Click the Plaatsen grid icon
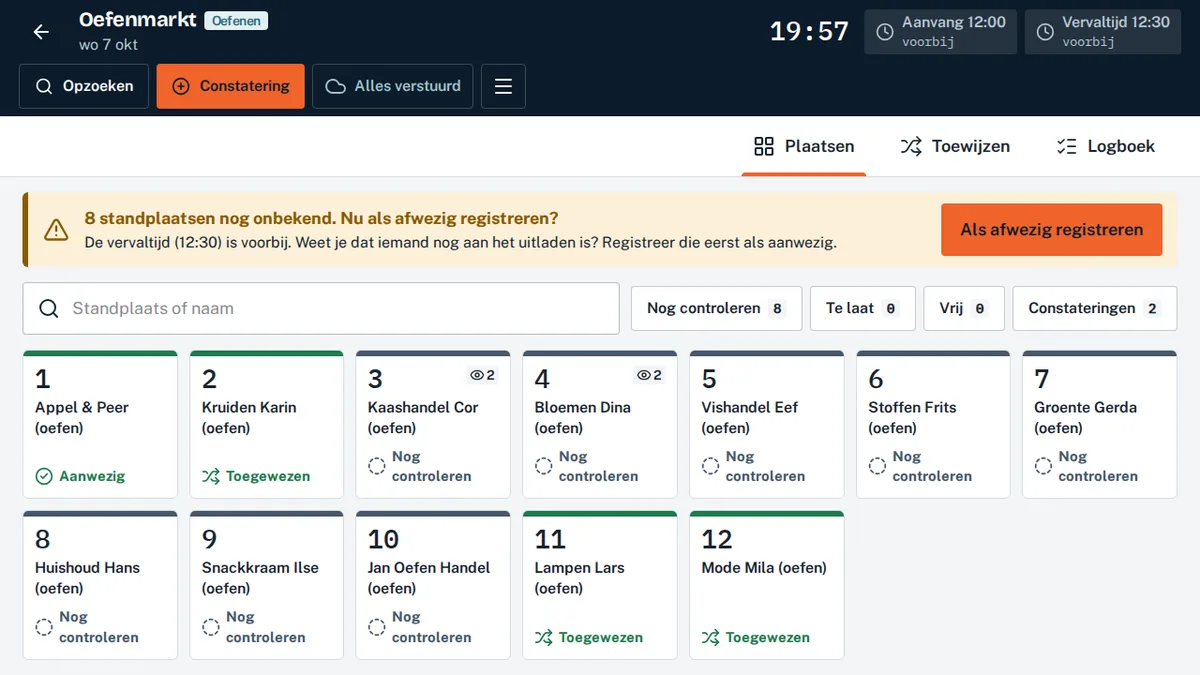The width and height of the screenshot is (1200, 675). pos(764,147)
